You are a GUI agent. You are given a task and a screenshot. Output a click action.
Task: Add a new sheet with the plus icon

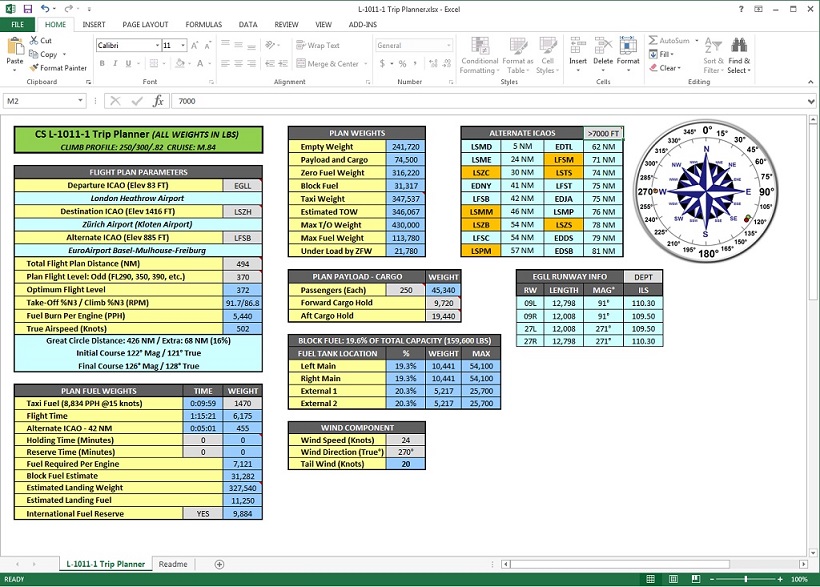click(x=220, y=564)
